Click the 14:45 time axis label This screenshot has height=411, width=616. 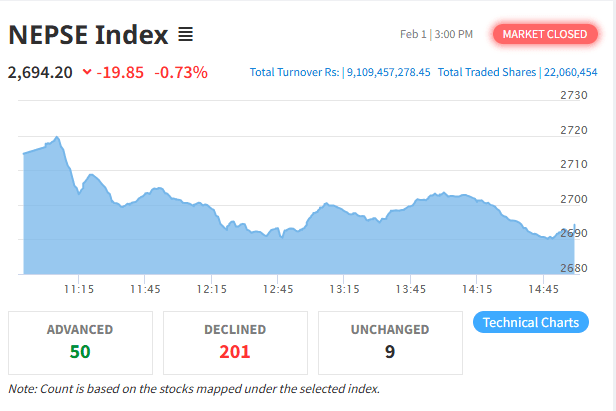click(543, 289)
